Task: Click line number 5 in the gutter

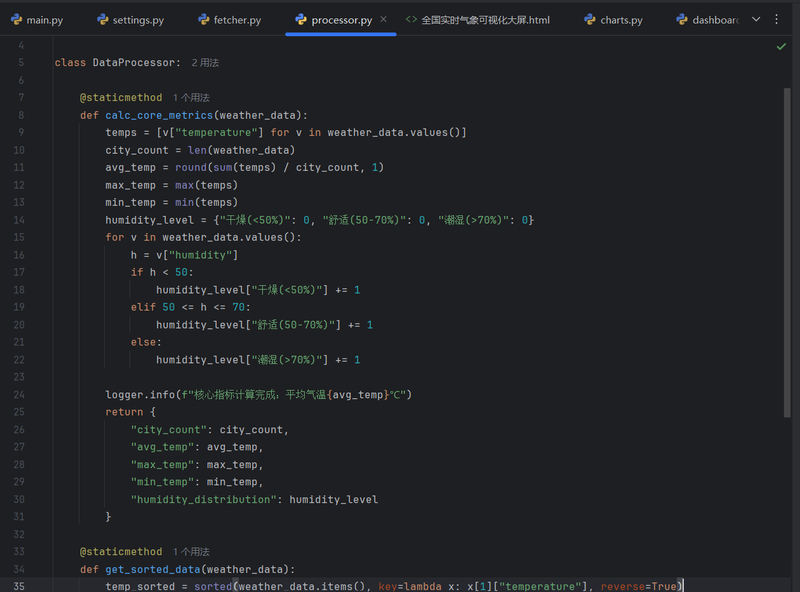Action: click(21, 63)
